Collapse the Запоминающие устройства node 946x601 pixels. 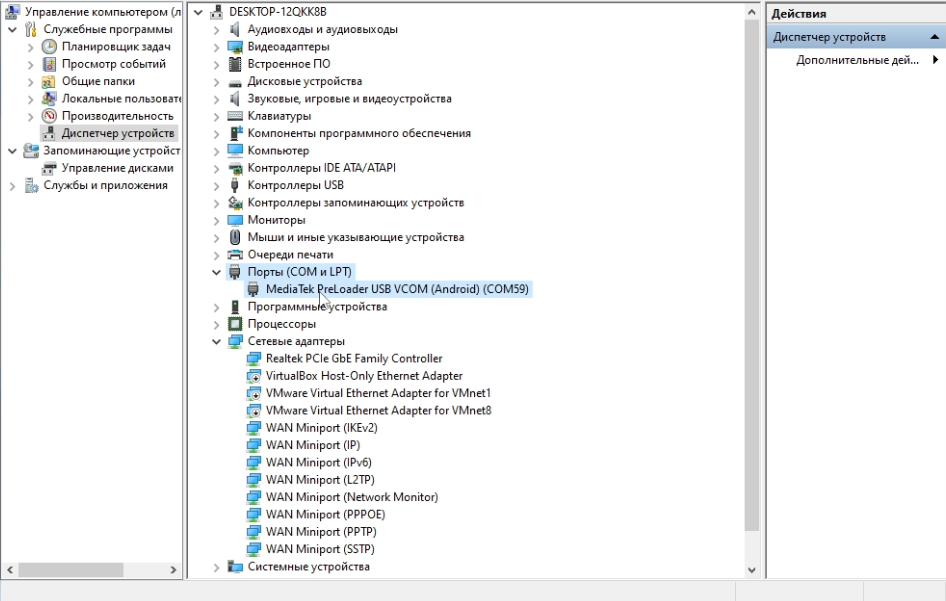[x=12, y=151]
